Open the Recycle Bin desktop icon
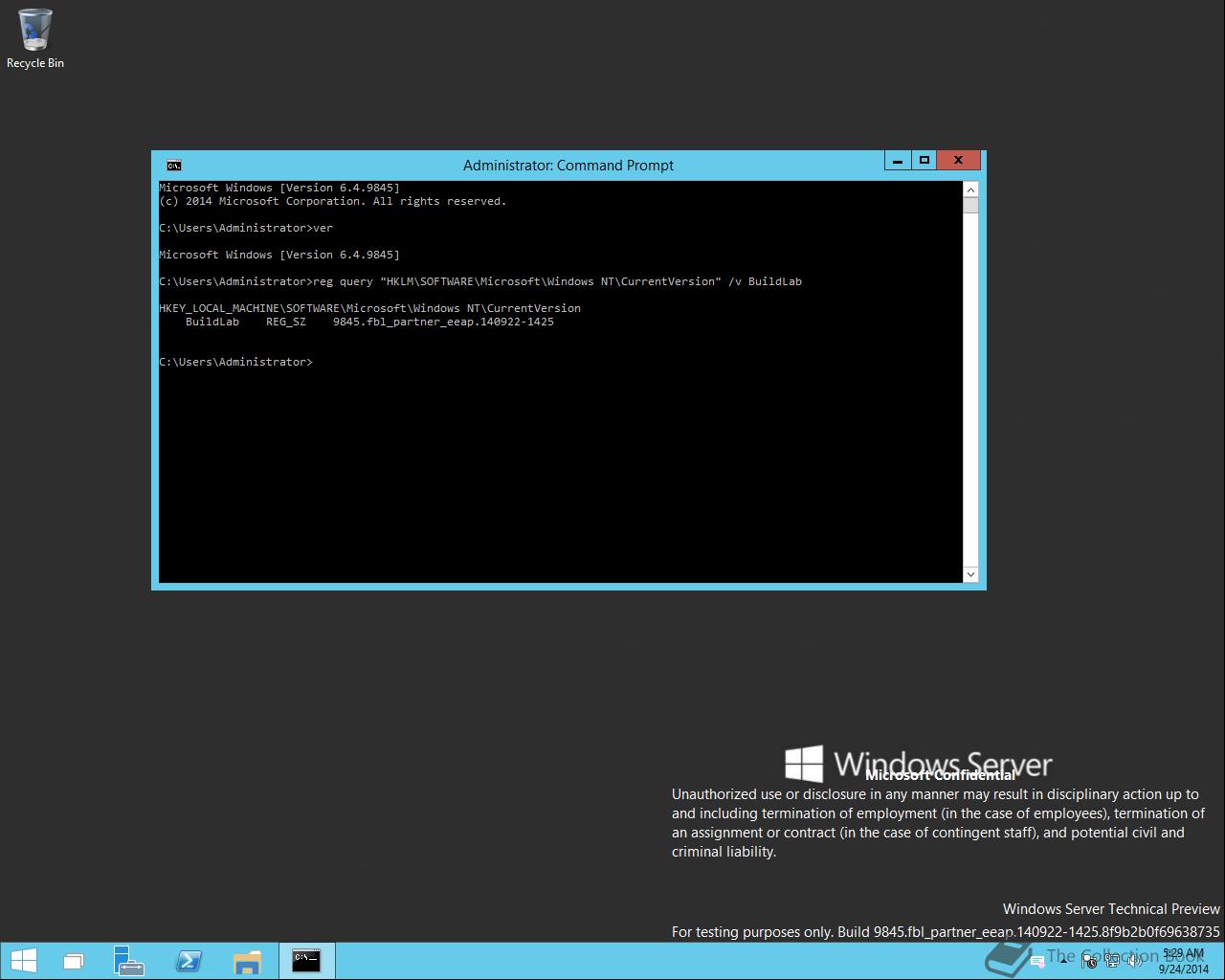This screenshot has width=1225, height=980. pyautogui.click(x=35, y=39)
